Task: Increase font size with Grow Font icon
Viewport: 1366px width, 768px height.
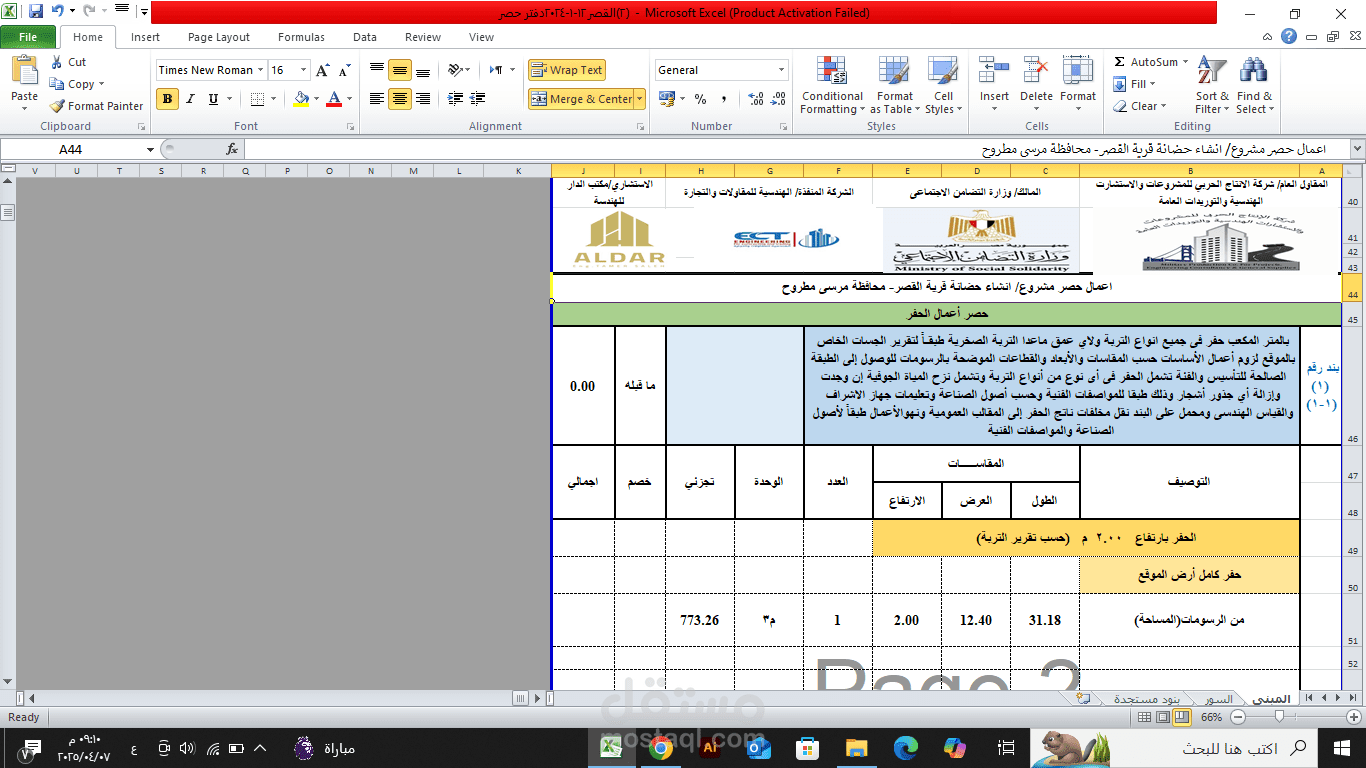Action: [323, 70]
